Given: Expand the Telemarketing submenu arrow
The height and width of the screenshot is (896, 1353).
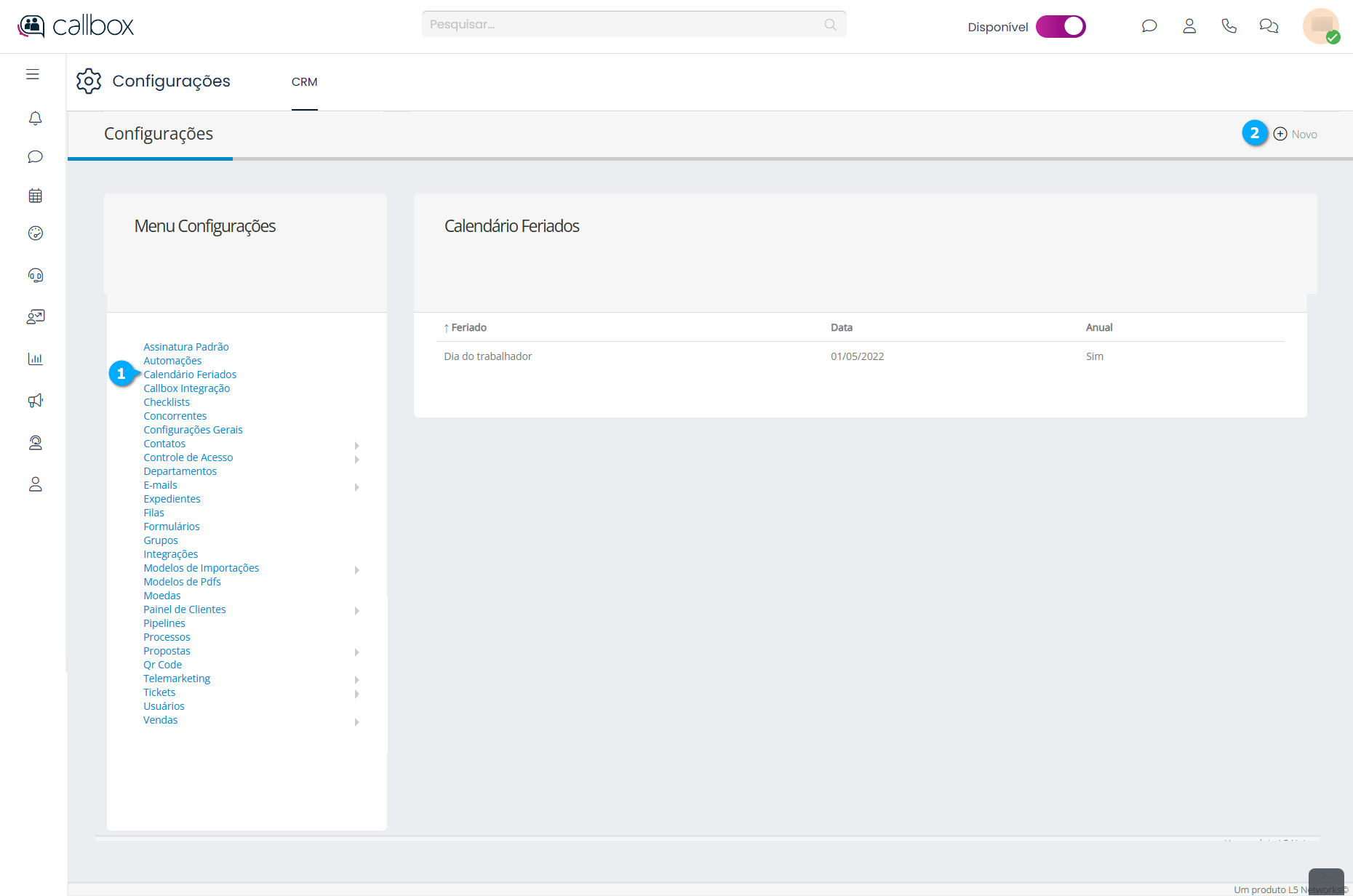Looking at the screenshot, I should [x=356, y=680].
